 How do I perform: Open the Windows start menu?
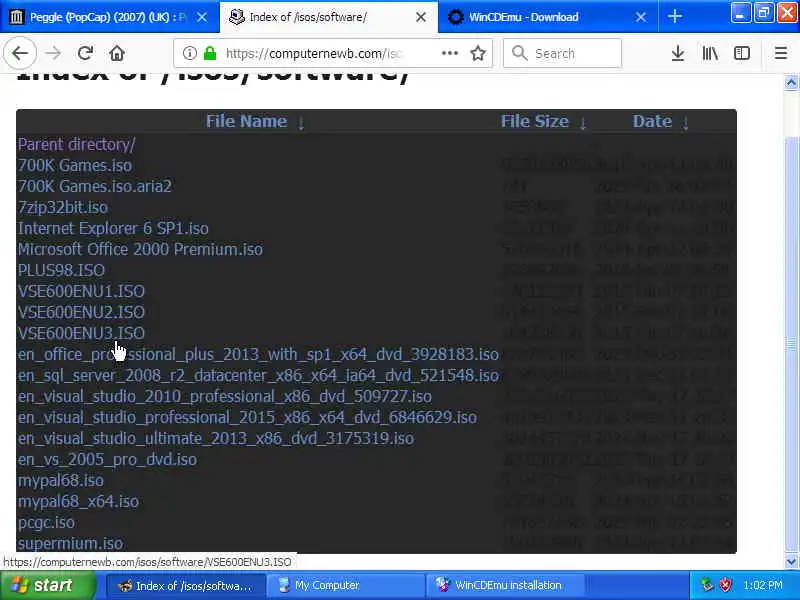(x=47, y=585)
